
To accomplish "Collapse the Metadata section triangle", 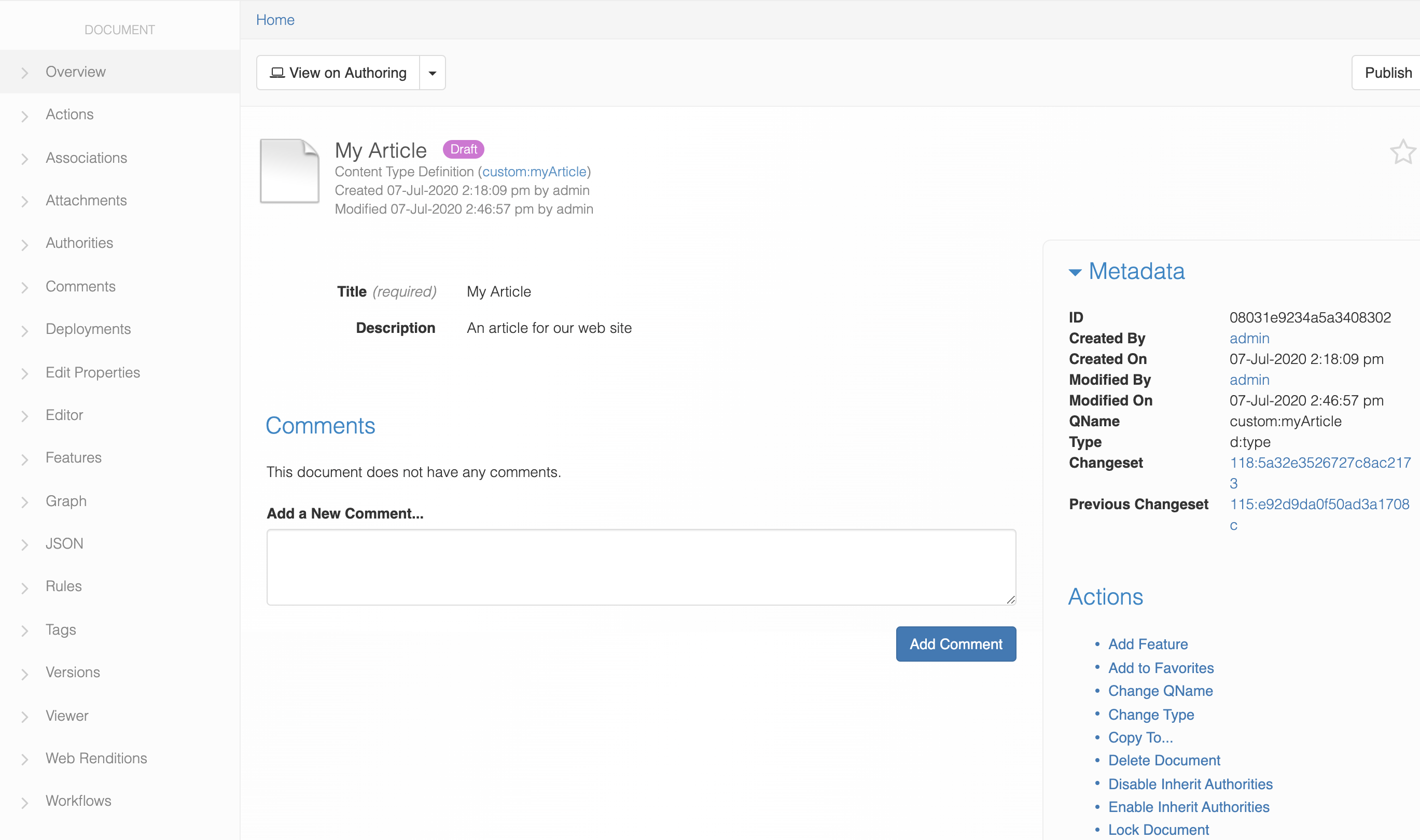I will pyautogui.click(x=1074, y=273).
